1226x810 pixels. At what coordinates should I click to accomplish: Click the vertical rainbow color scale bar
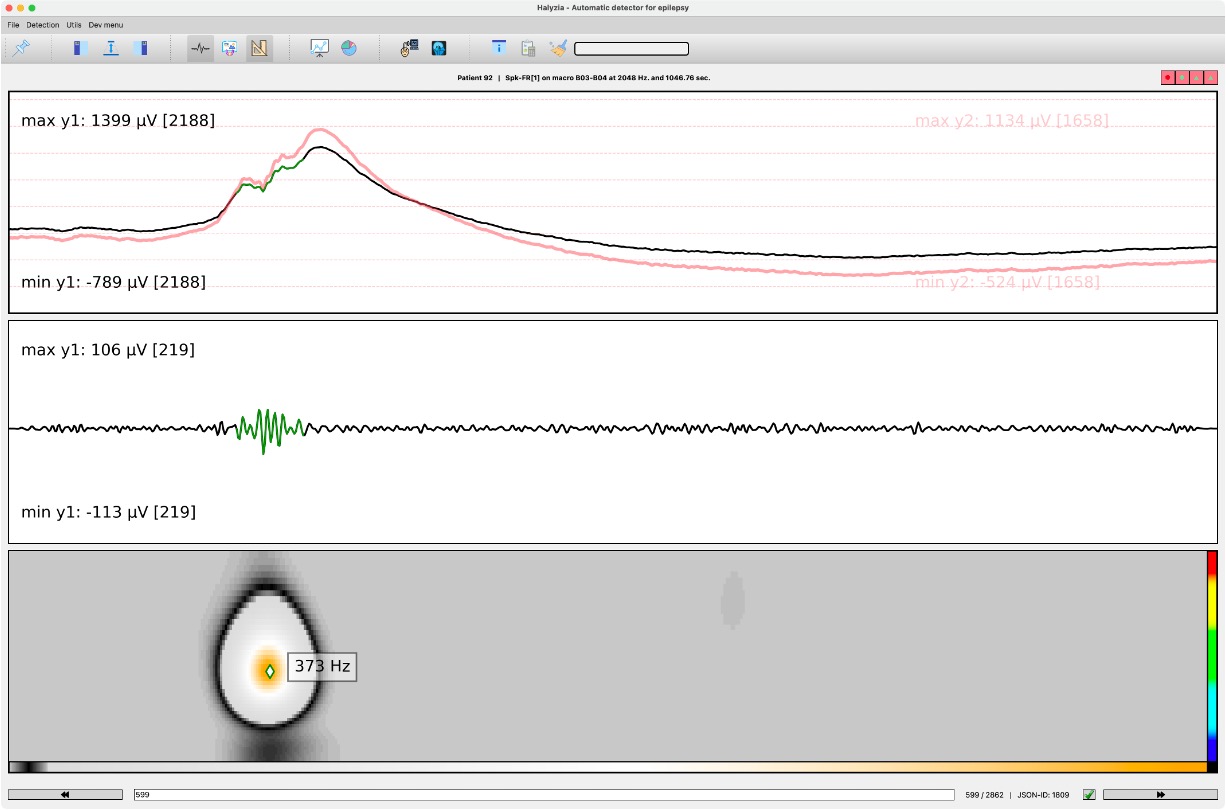(x=1211, y=655)
